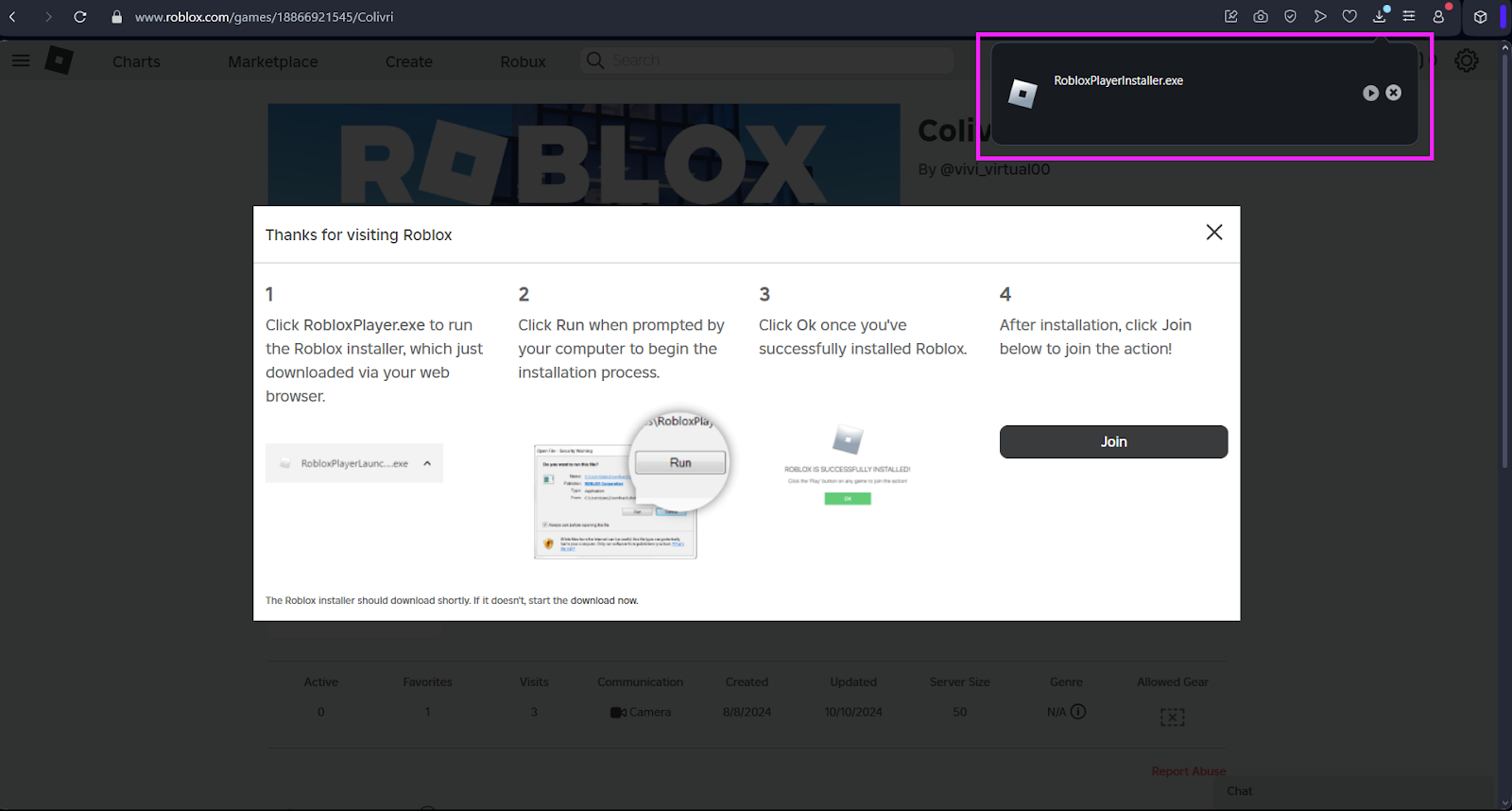
Task: Reload the Roblox page
Action: [80, 17]
